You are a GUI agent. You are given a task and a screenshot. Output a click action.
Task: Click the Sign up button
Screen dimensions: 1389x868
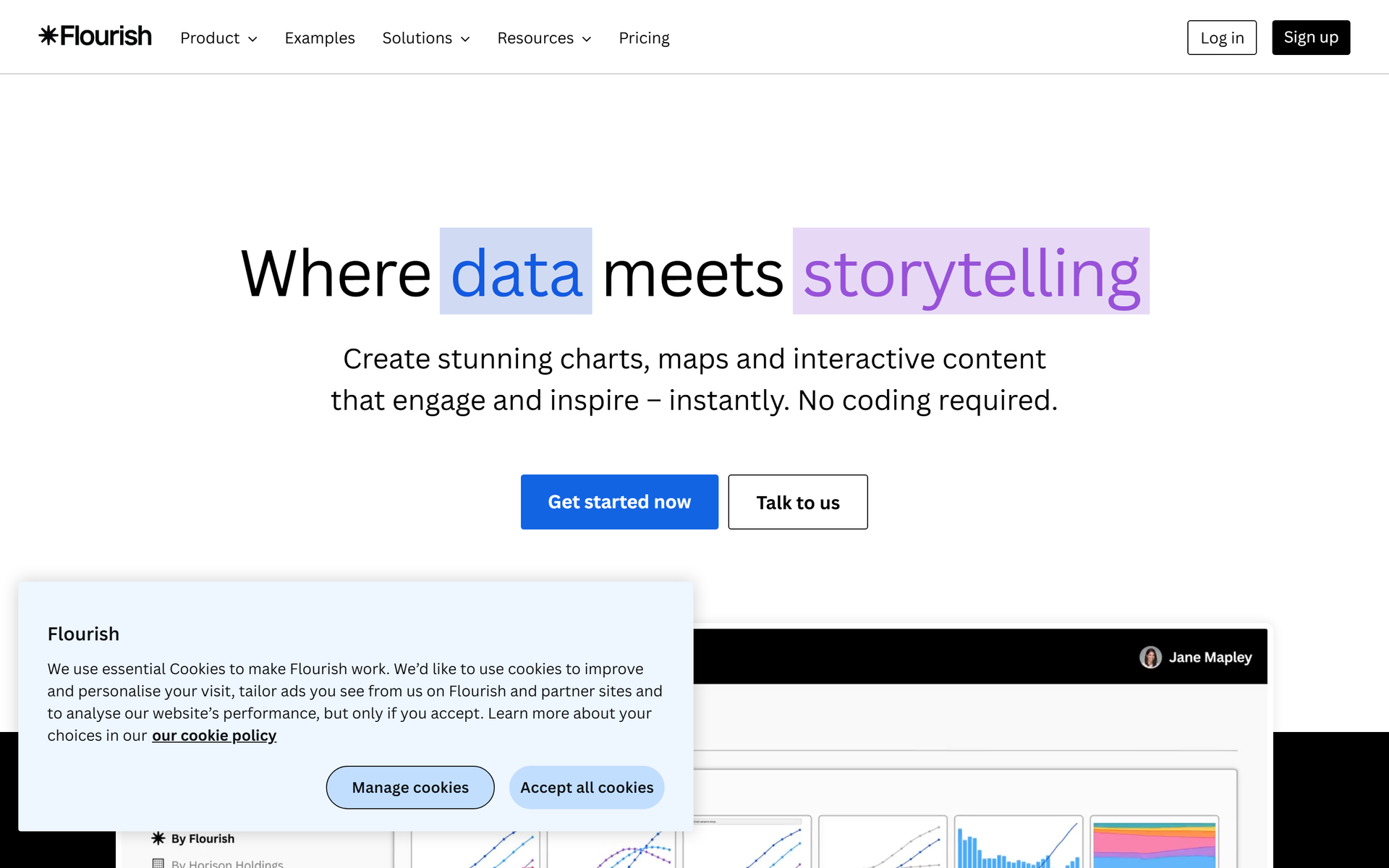coord(1311,38)
